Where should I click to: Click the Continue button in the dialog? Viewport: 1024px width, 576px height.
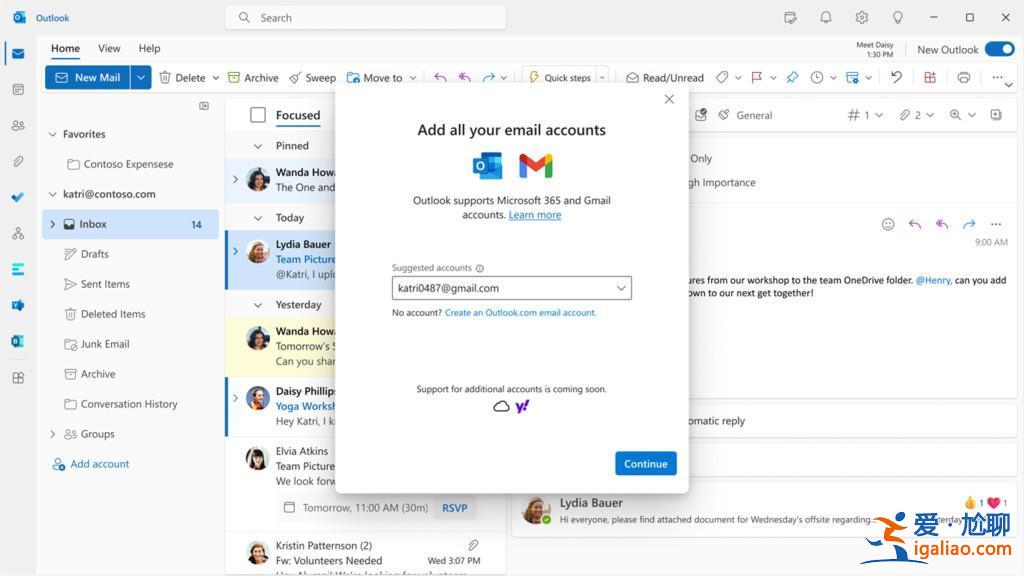click(645, 463)
